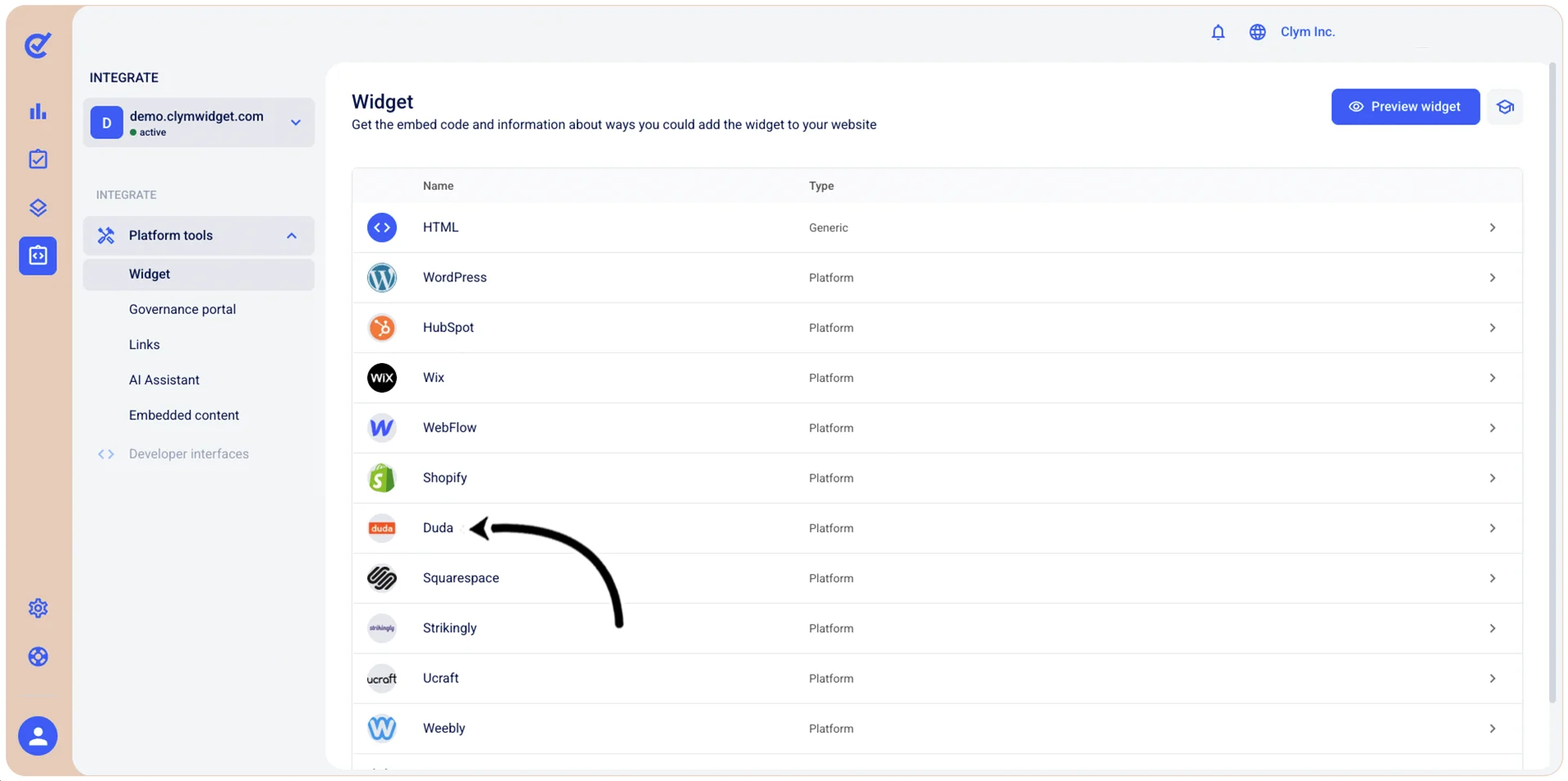The height and width of the screenshot is (781, 1568).
Task: Open the user profile avatar icon
Action: [38, 736]
